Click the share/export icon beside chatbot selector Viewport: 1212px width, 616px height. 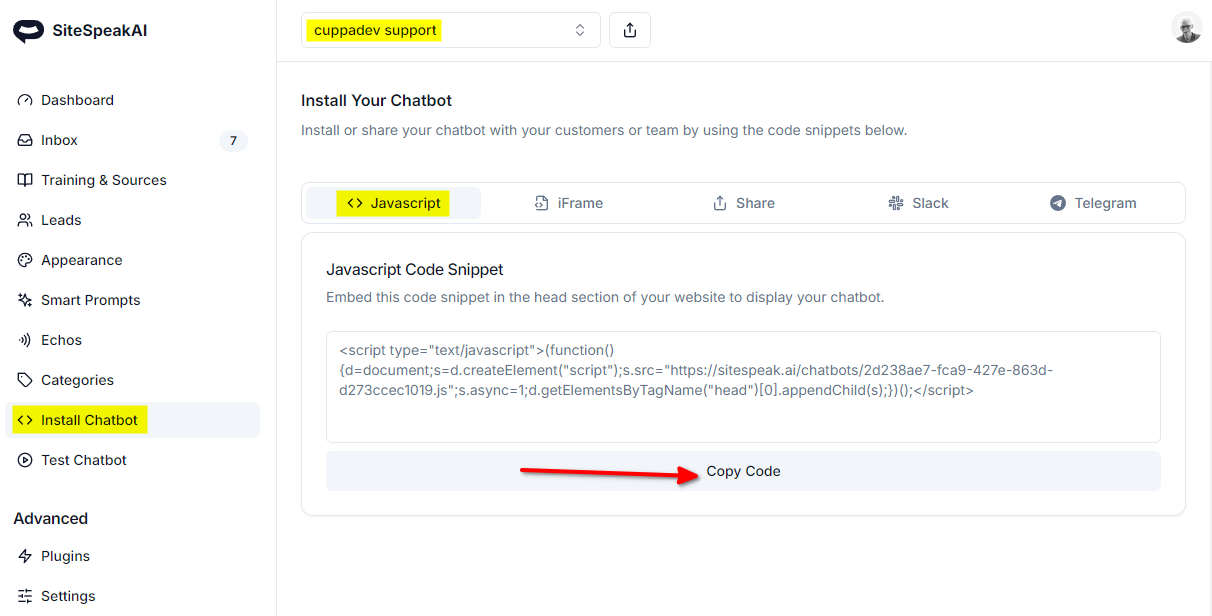click(x=630, y=30)
